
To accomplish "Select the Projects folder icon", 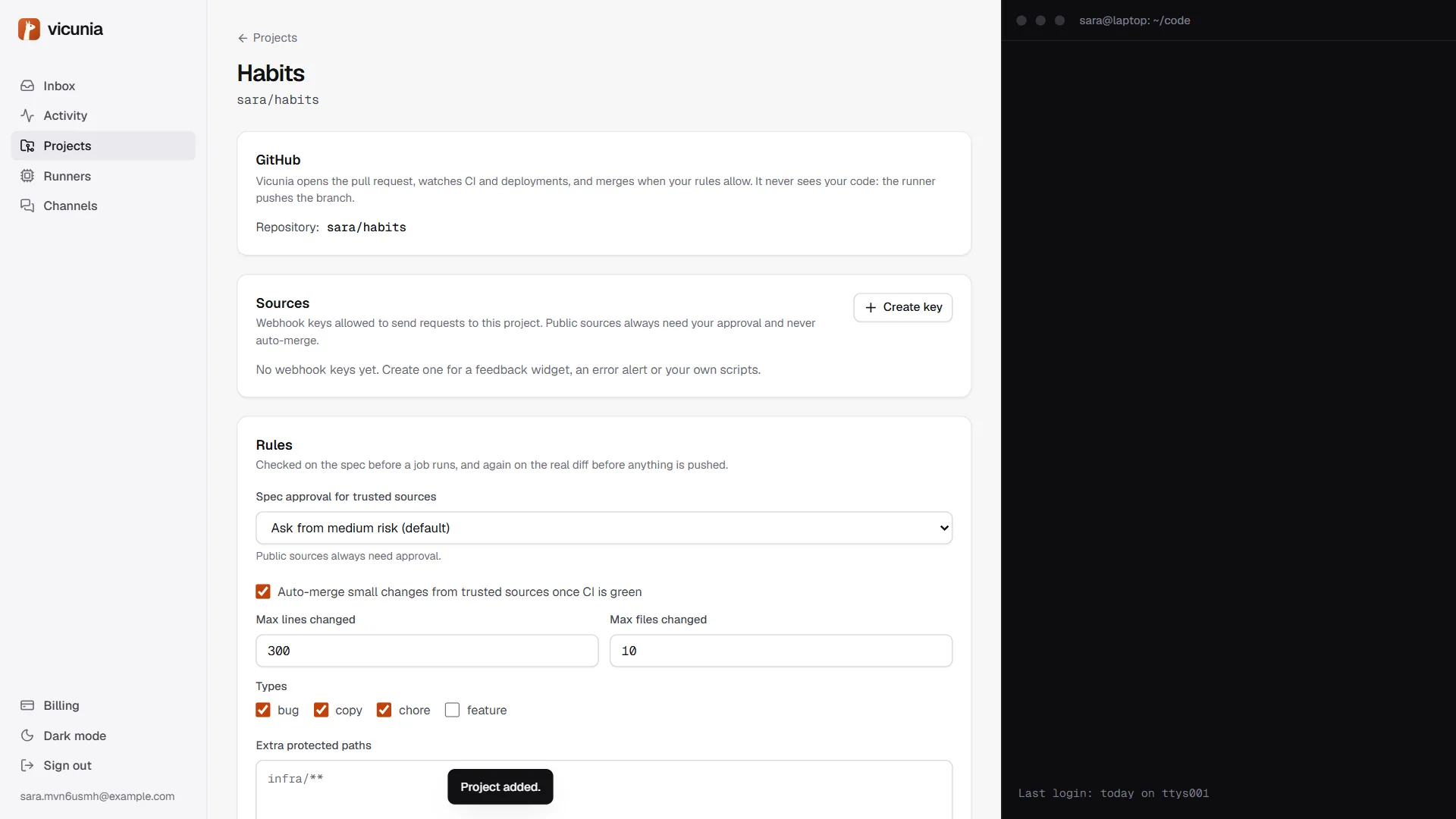I will click(x=27, y=146).
